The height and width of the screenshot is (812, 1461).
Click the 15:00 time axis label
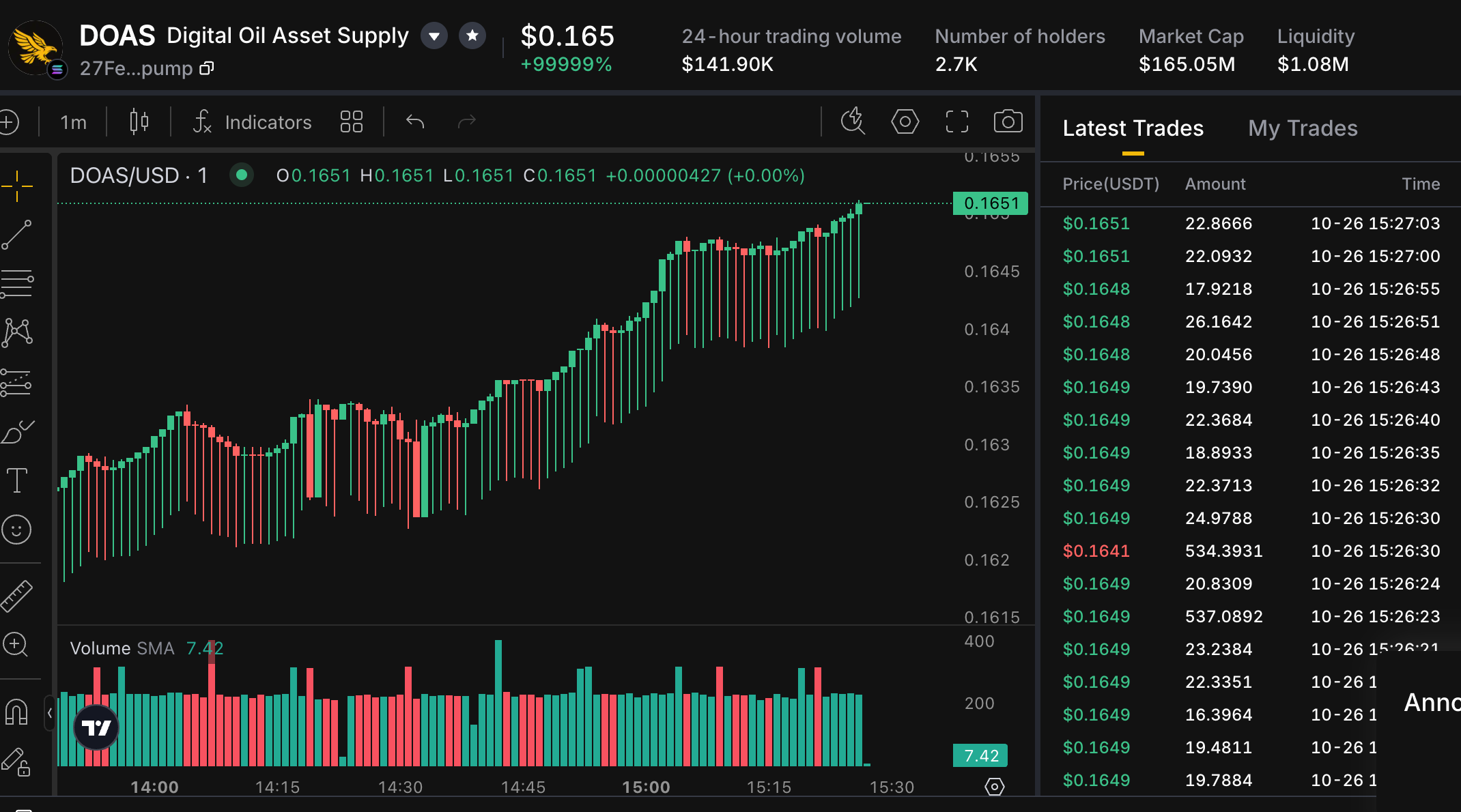pyautogui.click(x=646, y=787)
